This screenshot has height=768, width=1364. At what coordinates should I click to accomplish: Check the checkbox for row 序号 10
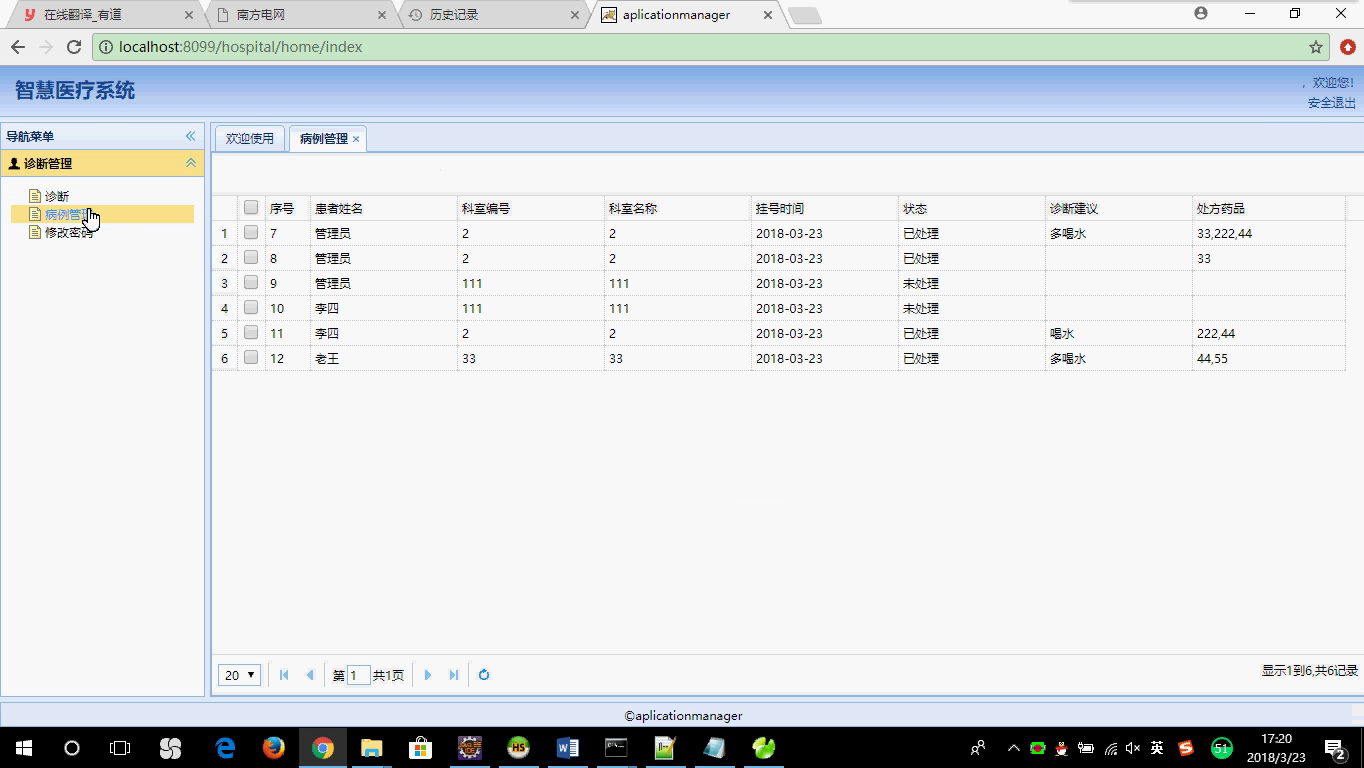pyautogui.click(x=251, y=308)
